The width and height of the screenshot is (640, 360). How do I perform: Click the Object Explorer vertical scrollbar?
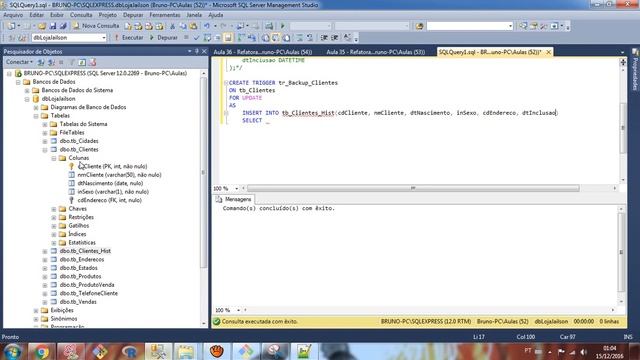point(204,172)
